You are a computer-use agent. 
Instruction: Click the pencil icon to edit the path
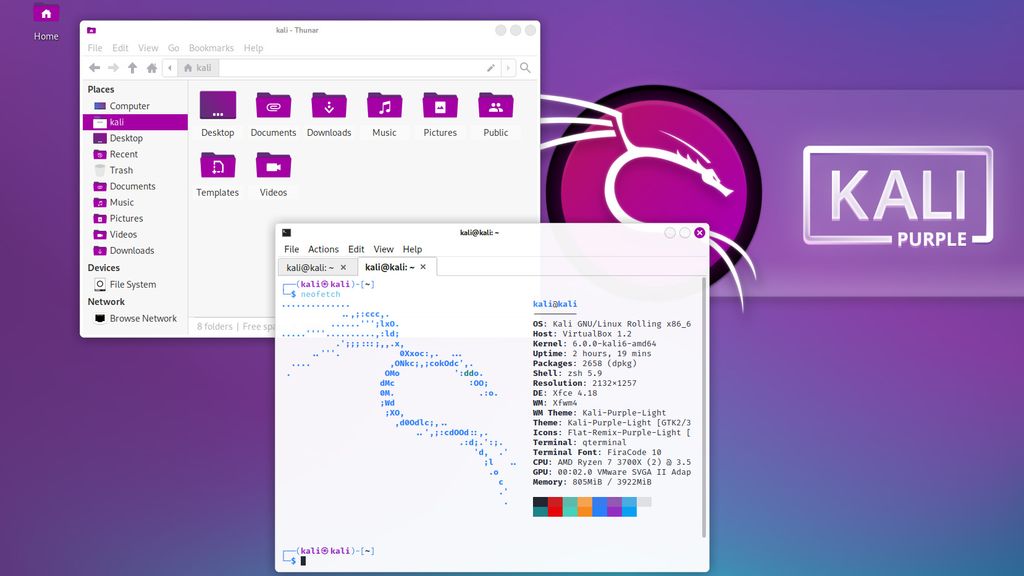tap(489, 68)
